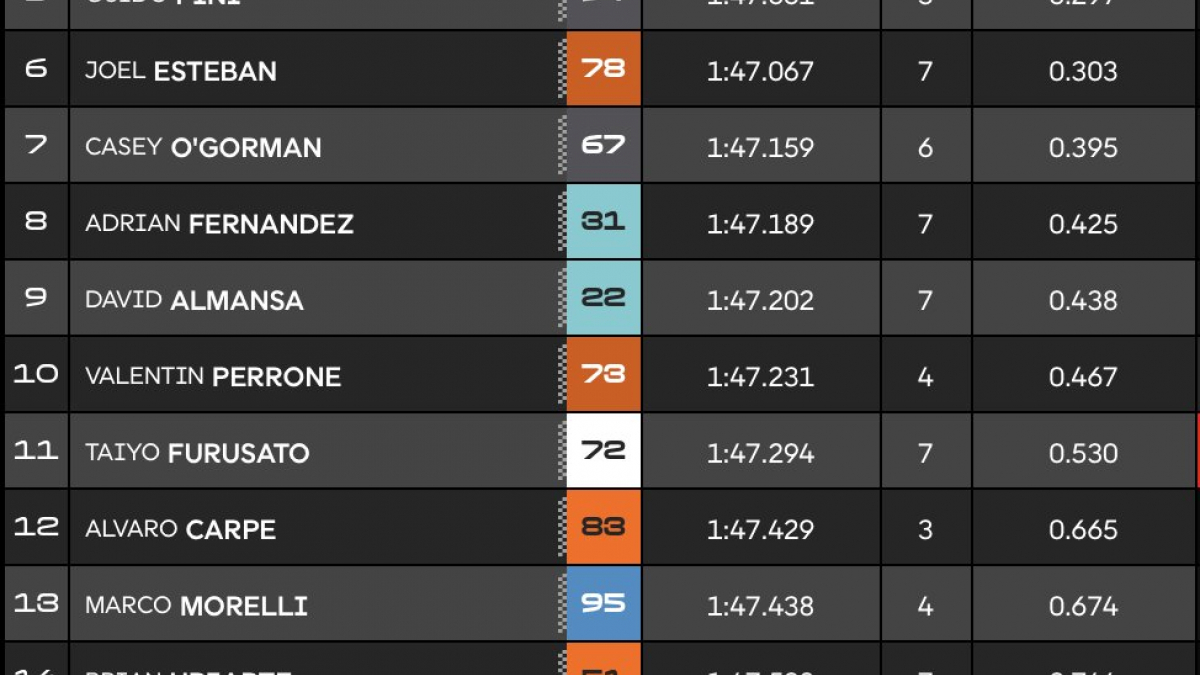Open rider Casey O'Gorman's name
The height and width of the screenshot is (675, 1200).
pyautogui.click(x=203, y=147)
